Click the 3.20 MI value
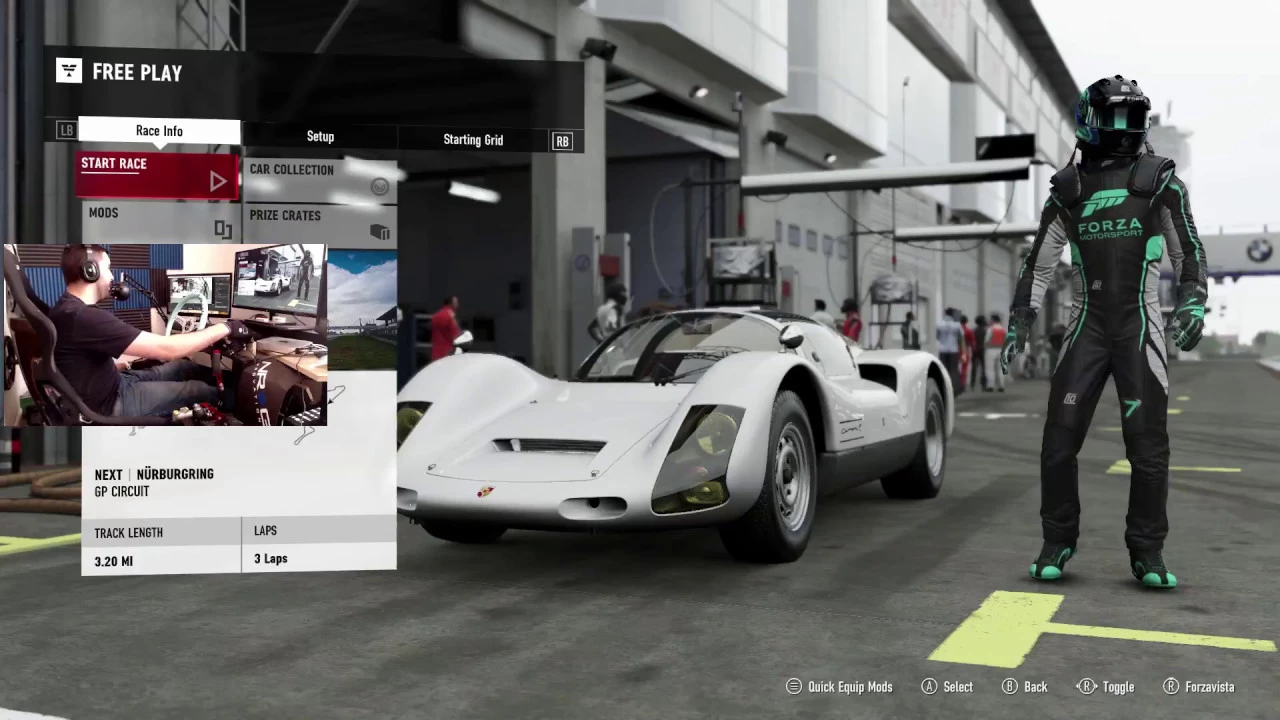This screenshot has width=1280, height=720. tap(113, 562)
